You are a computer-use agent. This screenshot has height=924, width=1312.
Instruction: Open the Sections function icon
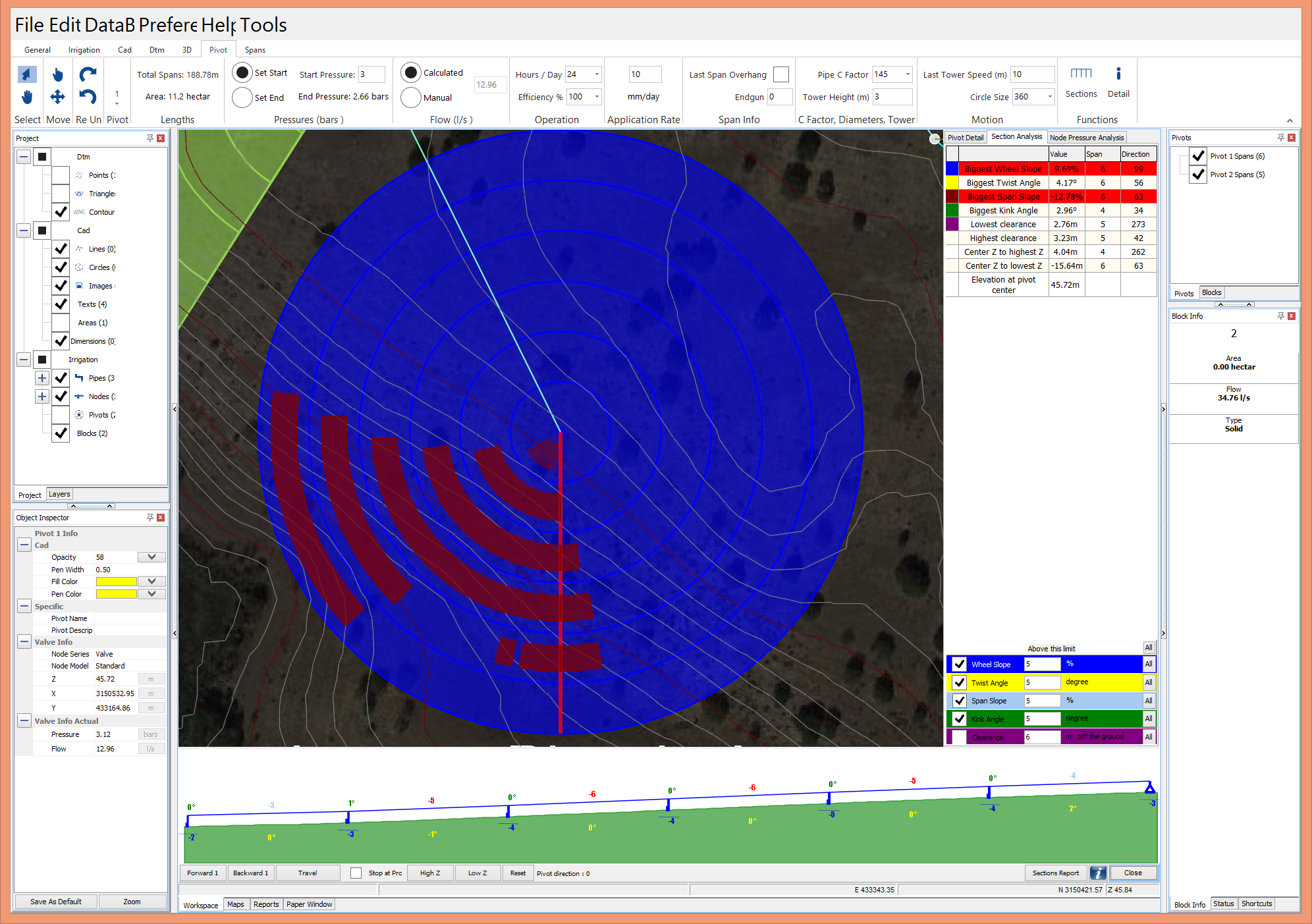pos(1081,74)
